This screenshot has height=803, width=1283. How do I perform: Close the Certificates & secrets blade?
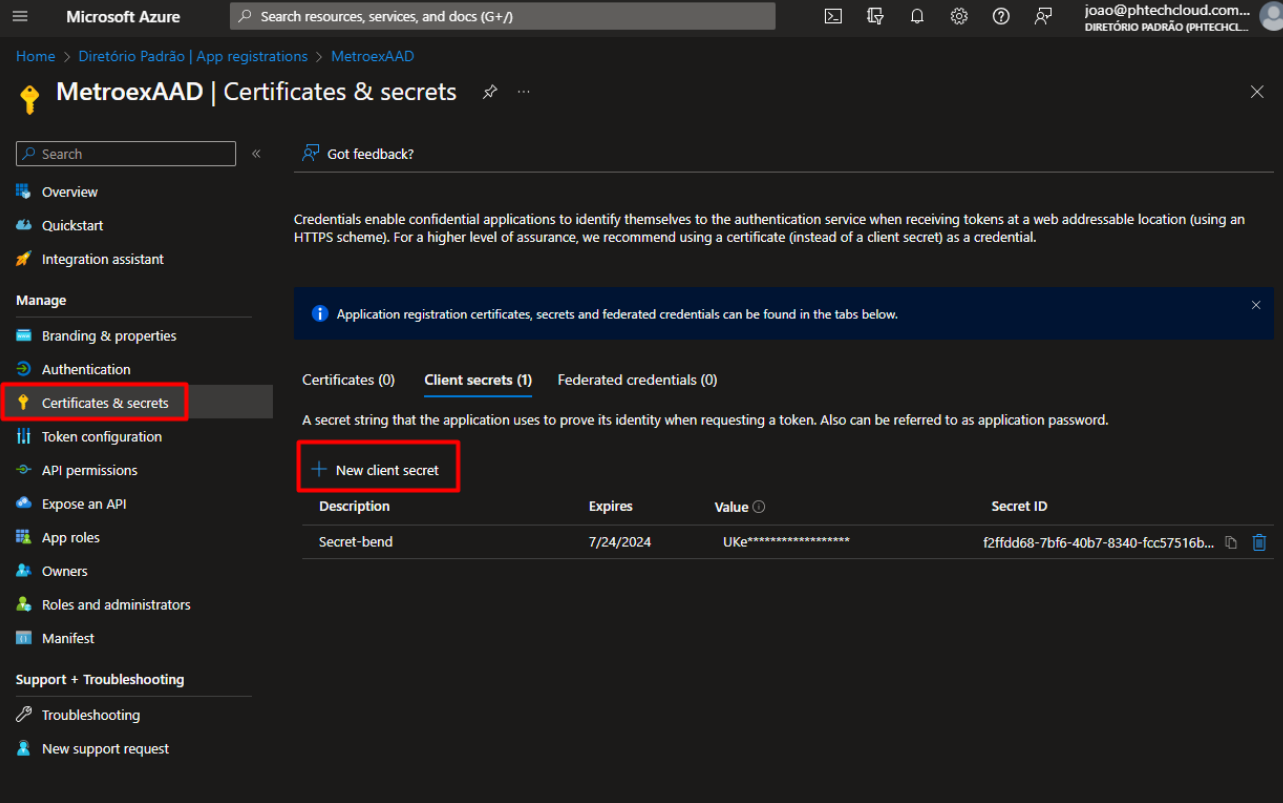(1257, 92)
